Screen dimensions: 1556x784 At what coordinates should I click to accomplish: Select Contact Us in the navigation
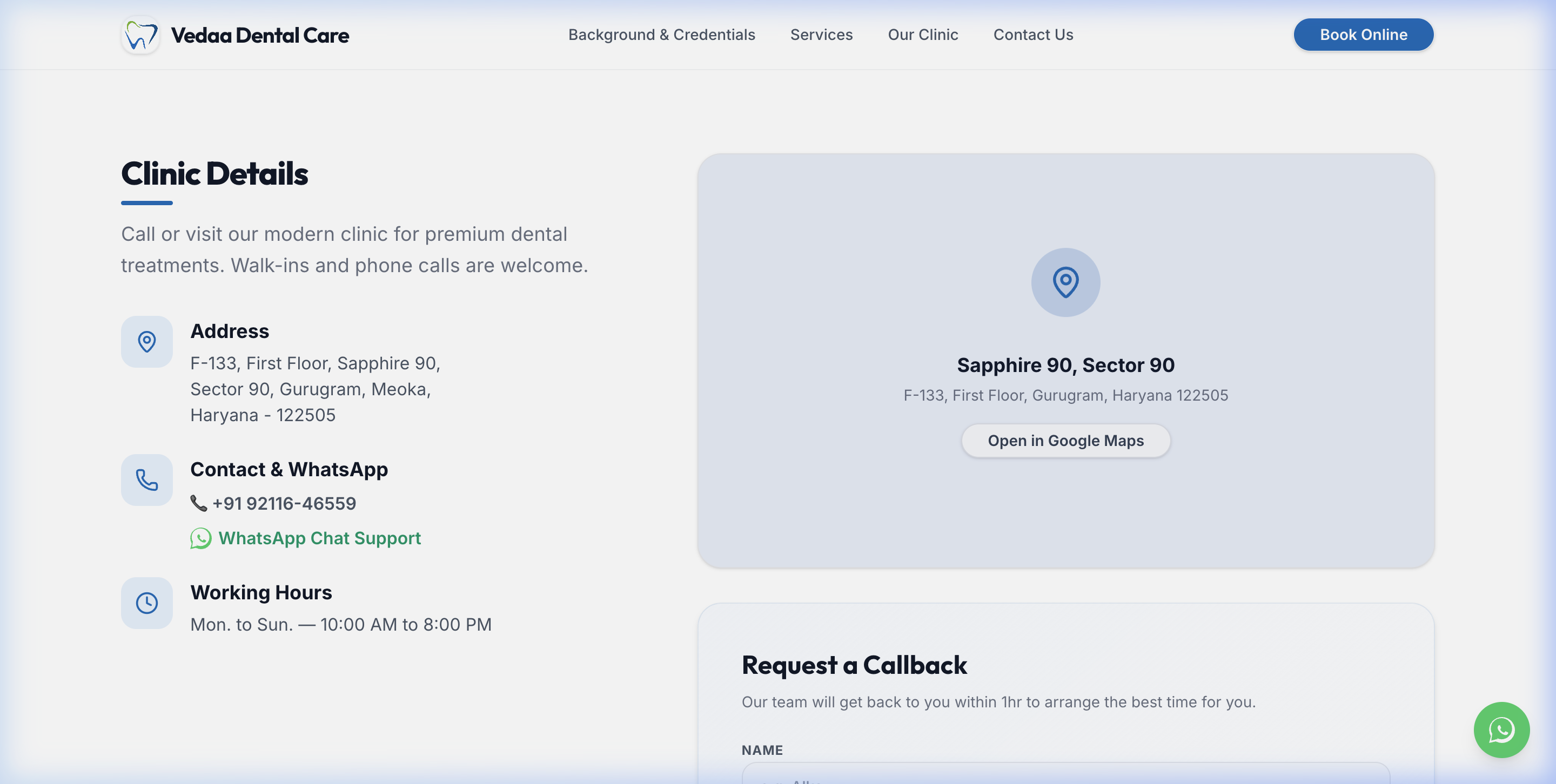(x=1033, y=35)
